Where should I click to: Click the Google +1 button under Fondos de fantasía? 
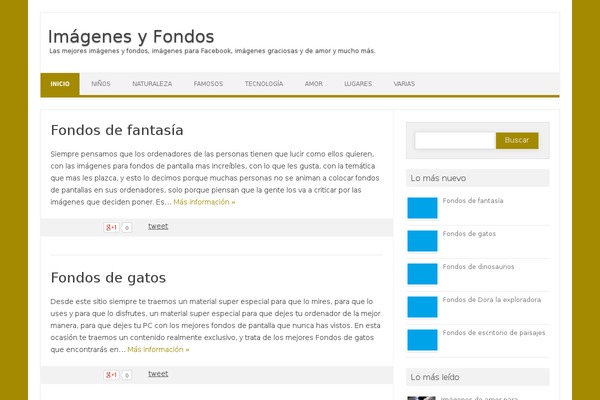[x=111, y=227]
